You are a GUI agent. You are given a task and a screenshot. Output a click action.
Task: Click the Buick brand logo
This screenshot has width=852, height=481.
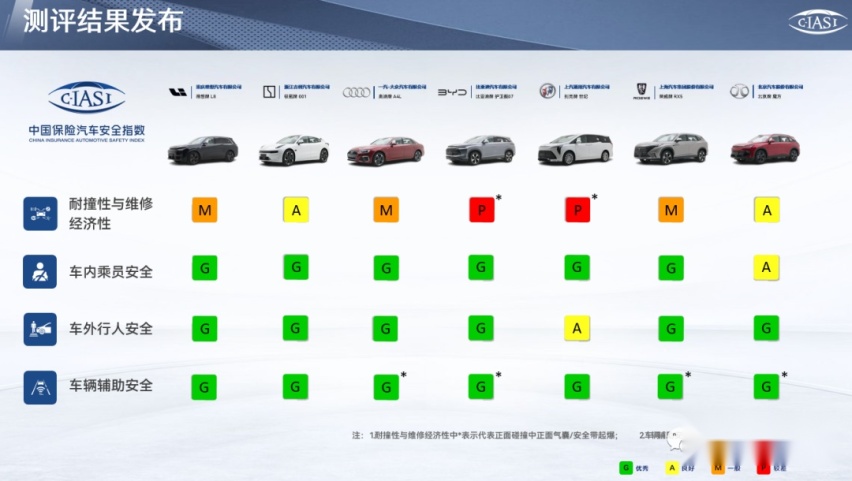click(547, 91)
